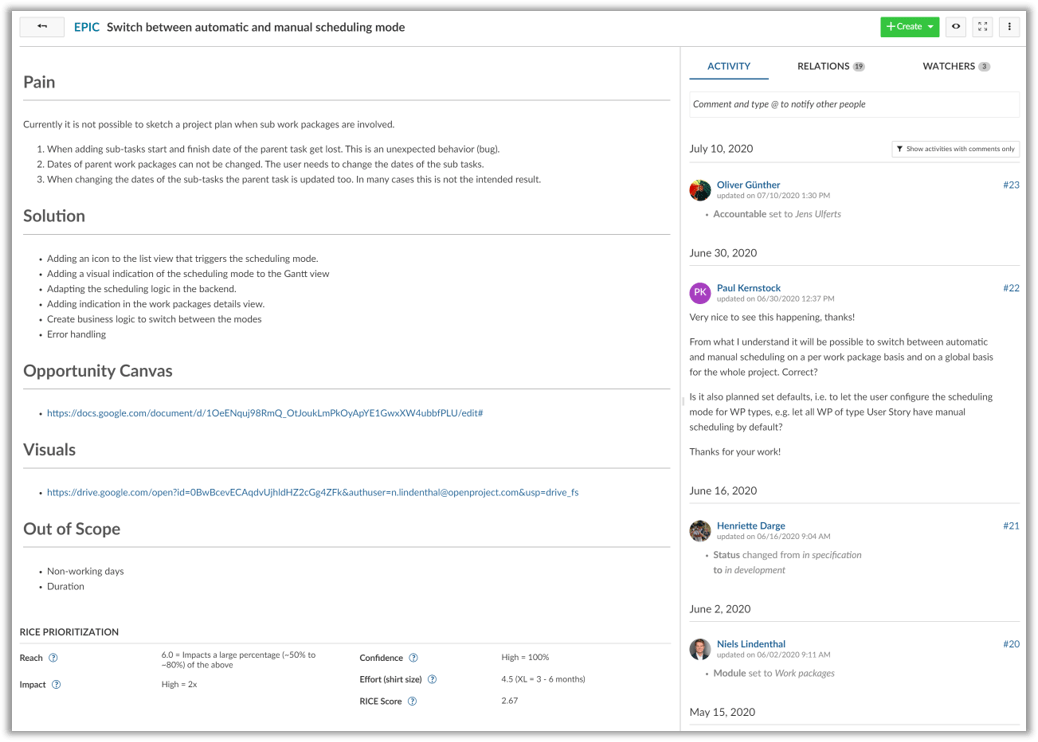Open the three-dot more menu
The height and width of the screenshot is (742, 1038).
tap(1009, 27)
